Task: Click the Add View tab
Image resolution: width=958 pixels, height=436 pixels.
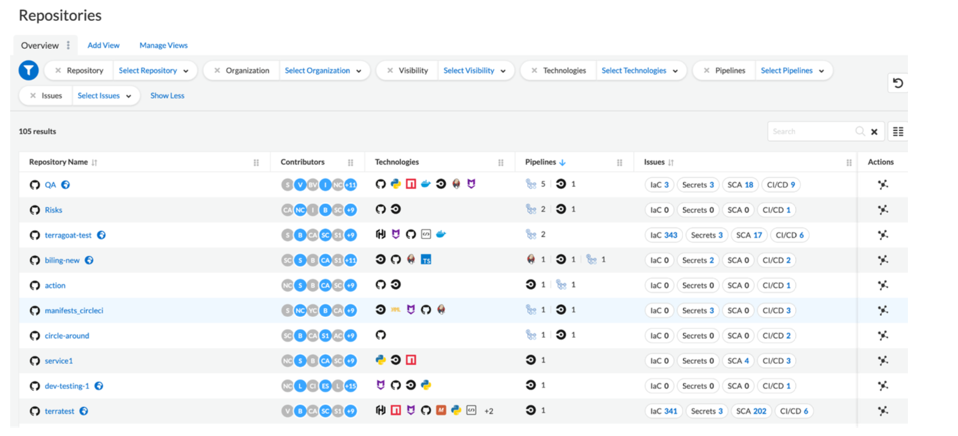Action: (103, 46)
